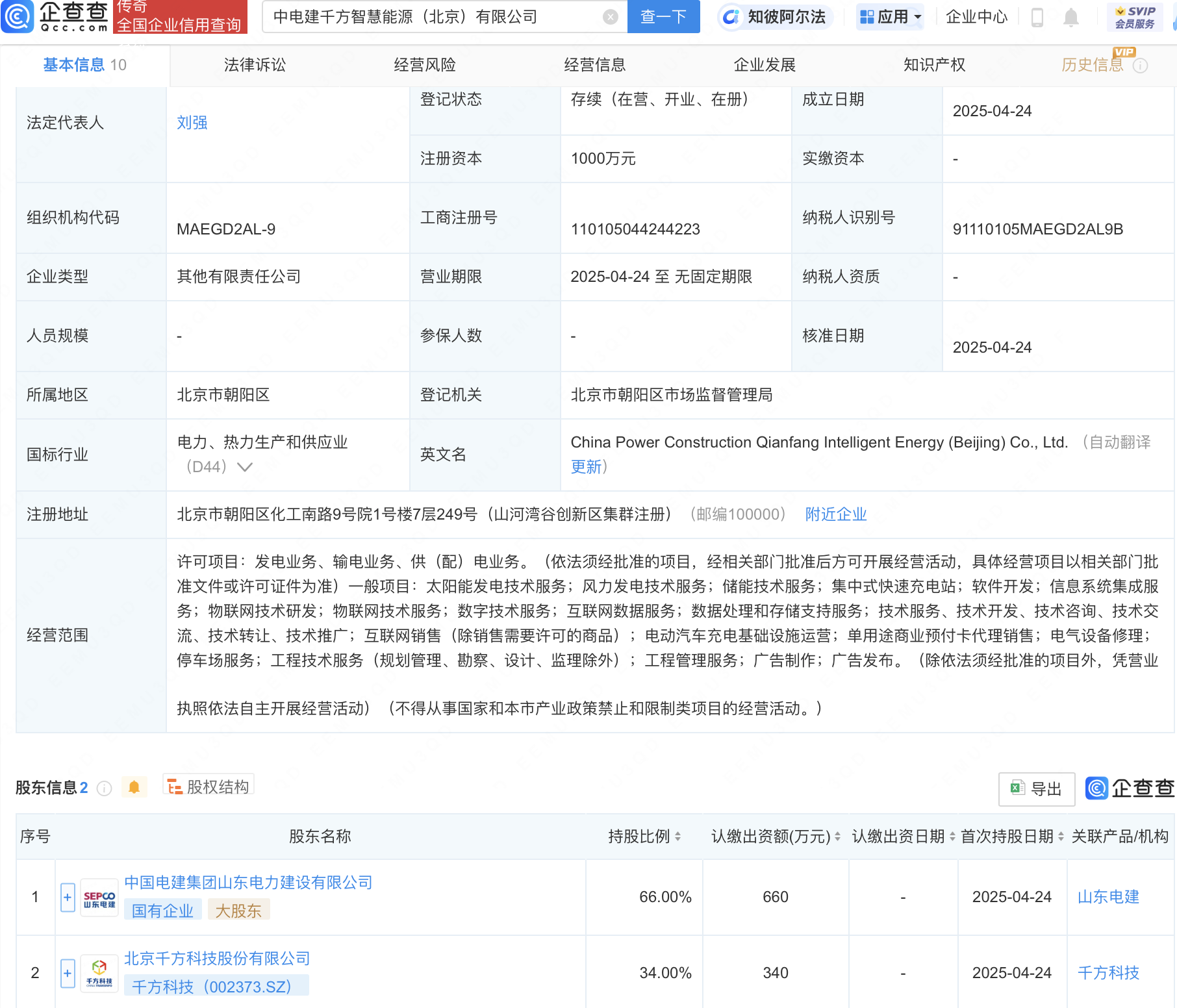Screen dimensions: 1177x1008
Task: Click the SVIP member service badge
Action: (x=1135, y=18)
